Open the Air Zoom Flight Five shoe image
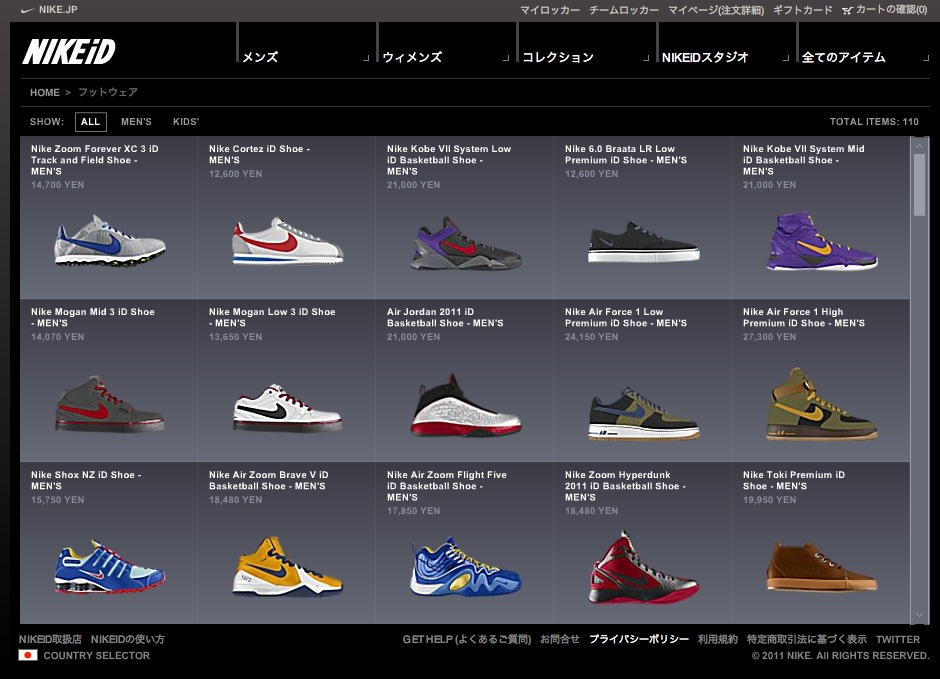Viewport: 940px width, 679px height. point(466,568)
